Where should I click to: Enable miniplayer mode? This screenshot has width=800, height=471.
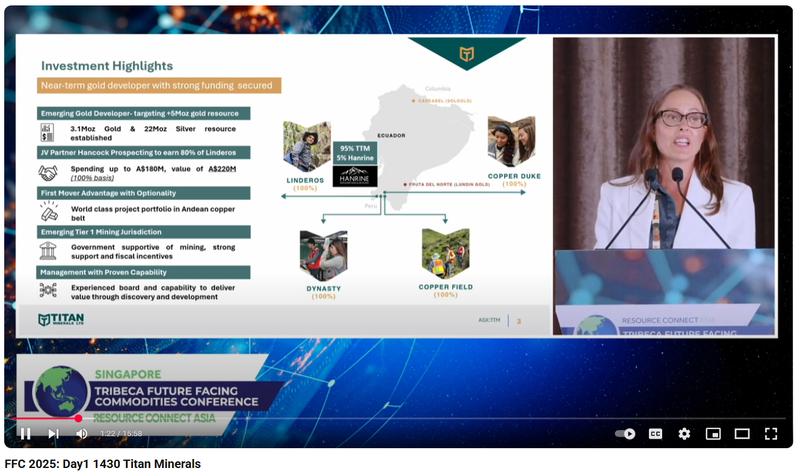click(x=713, y=434)
